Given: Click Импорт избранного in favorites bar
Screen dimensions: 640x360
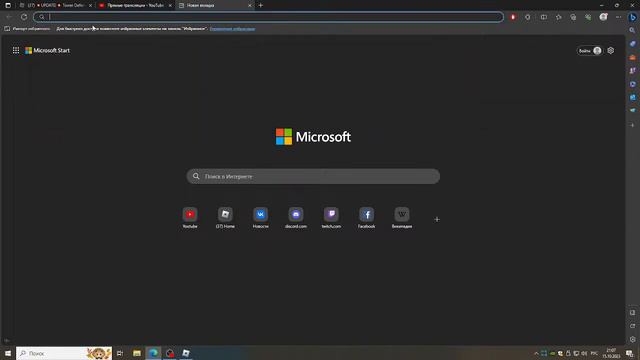Looking at the screenshot, I should click(27, 29).
